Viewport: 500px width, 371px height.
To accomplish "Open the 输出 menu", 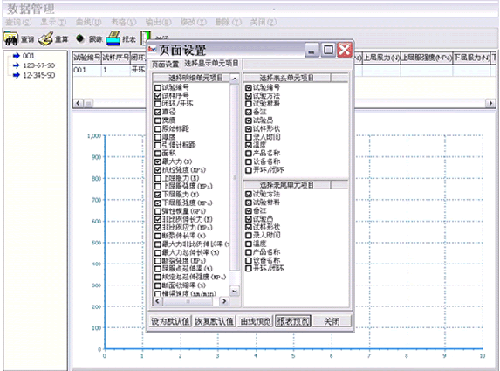I will pyautogui.click(x=158, y=22).
